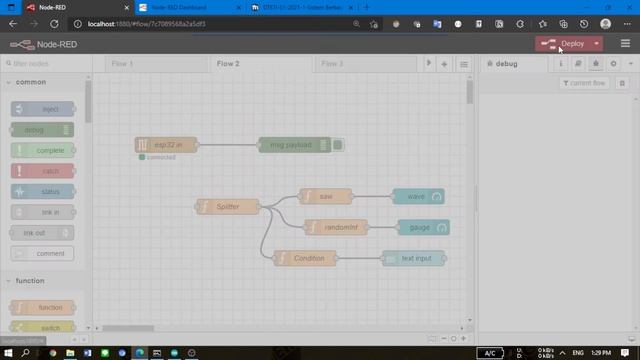
Task: Add this page to favorites star icon
Action: tap(373, 24)
